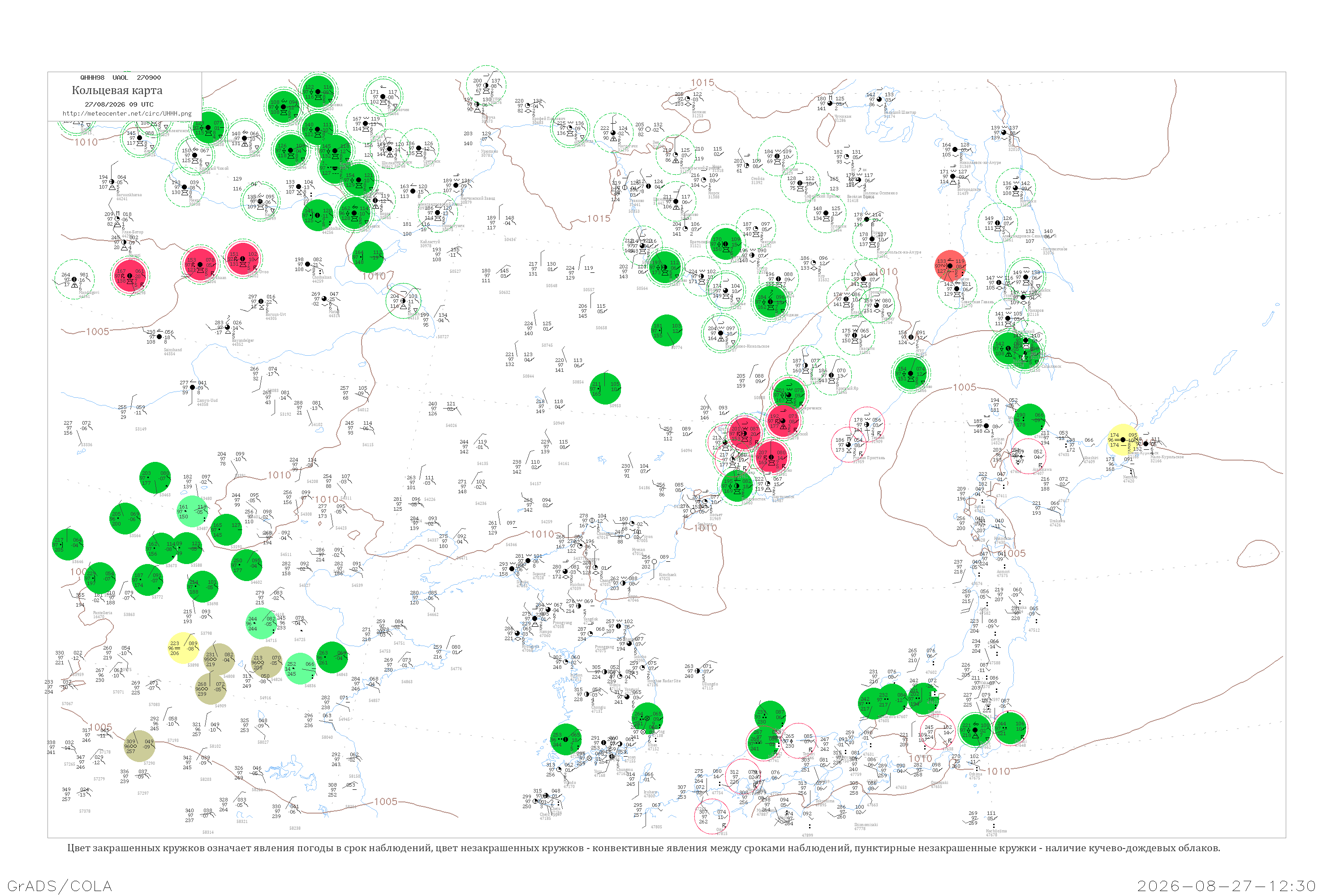This screenshot has height=896, width=1344.
Task: Click the 'Комсомольск-на-Амуре' station label
Action: tap(899, 252)
